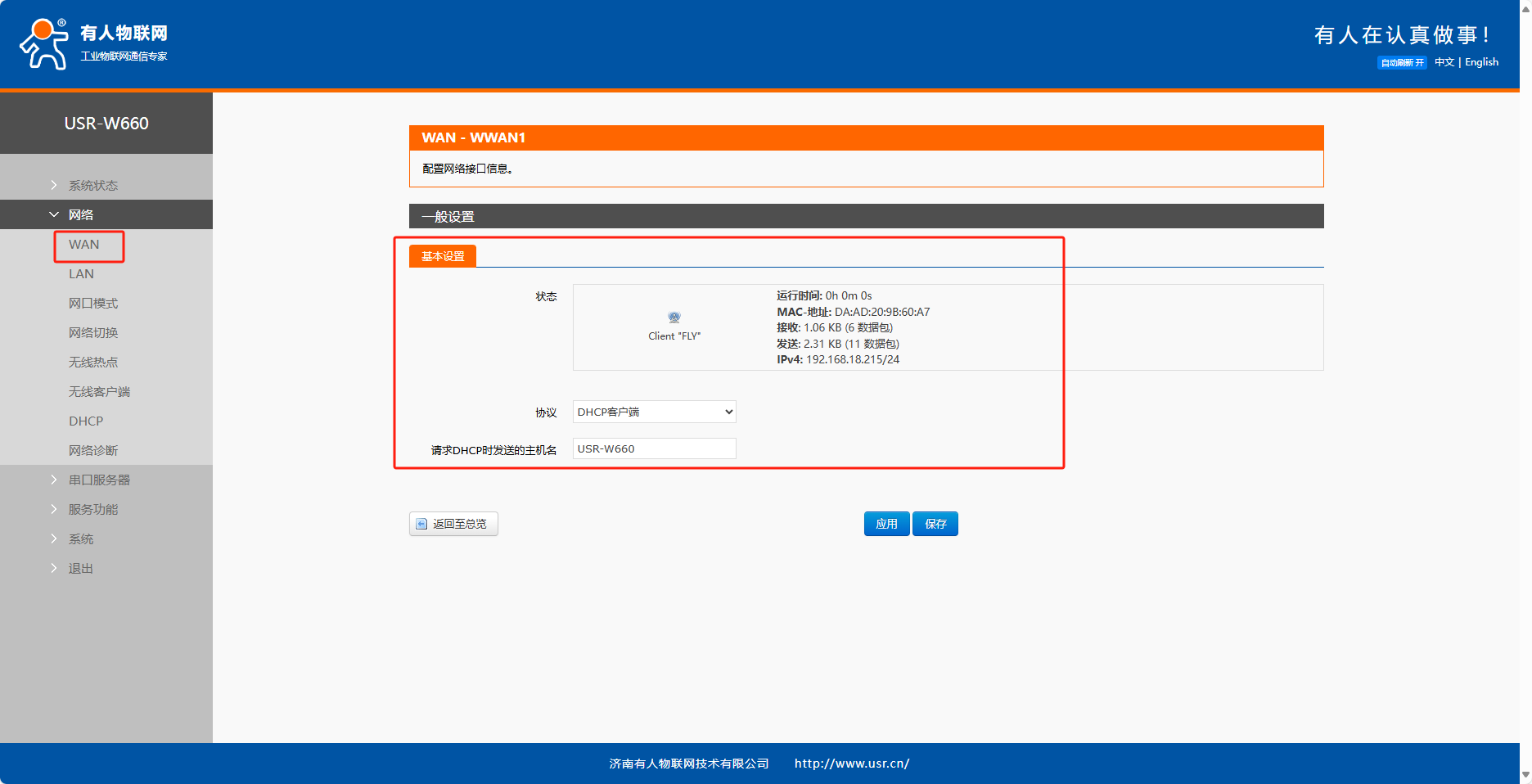This screenshot has width=1532, height=784.
Task: Switch language to 中文
Action: point(1444,62)
